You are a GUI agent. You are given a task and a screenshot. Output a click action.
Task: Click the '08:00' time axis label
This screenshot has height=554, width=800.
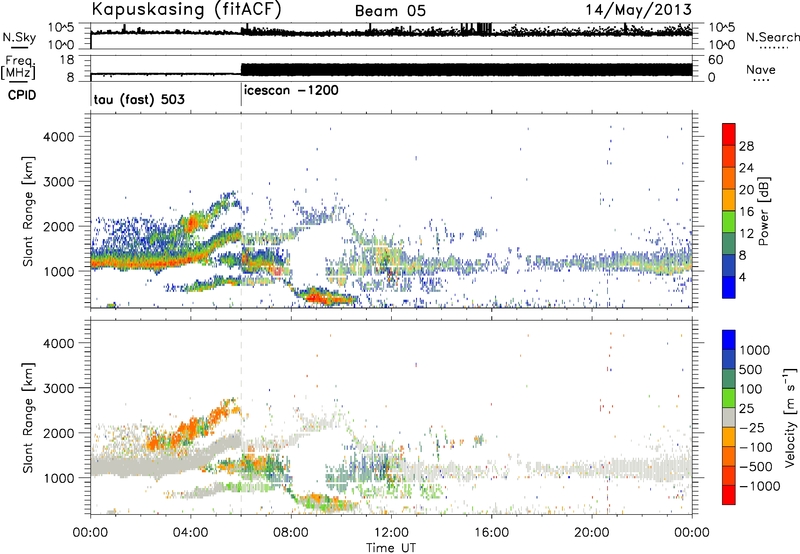coord(291,533)
